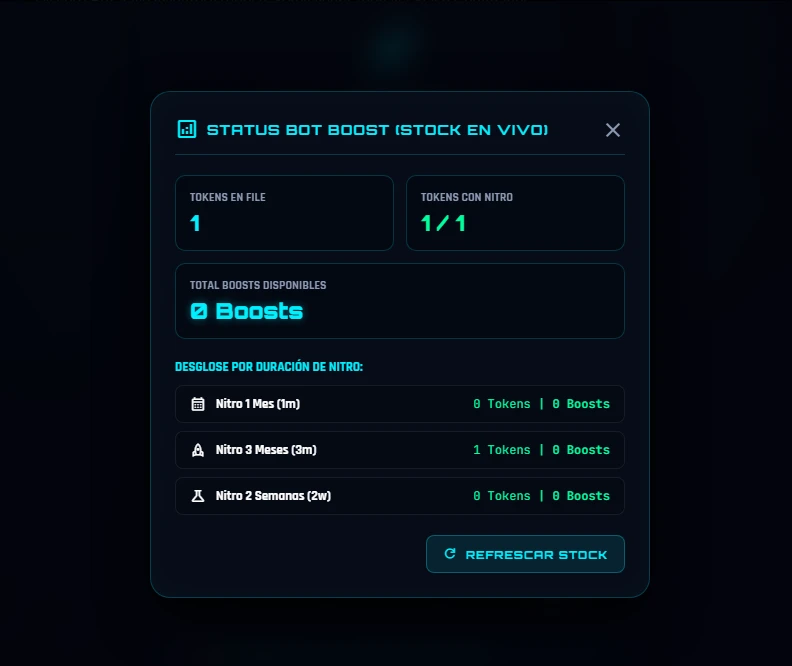Click the Total Boosts Disponibles panel
The height and width of the screenshot is (666, 792).
pyautogui.click(x=400, y=301)
